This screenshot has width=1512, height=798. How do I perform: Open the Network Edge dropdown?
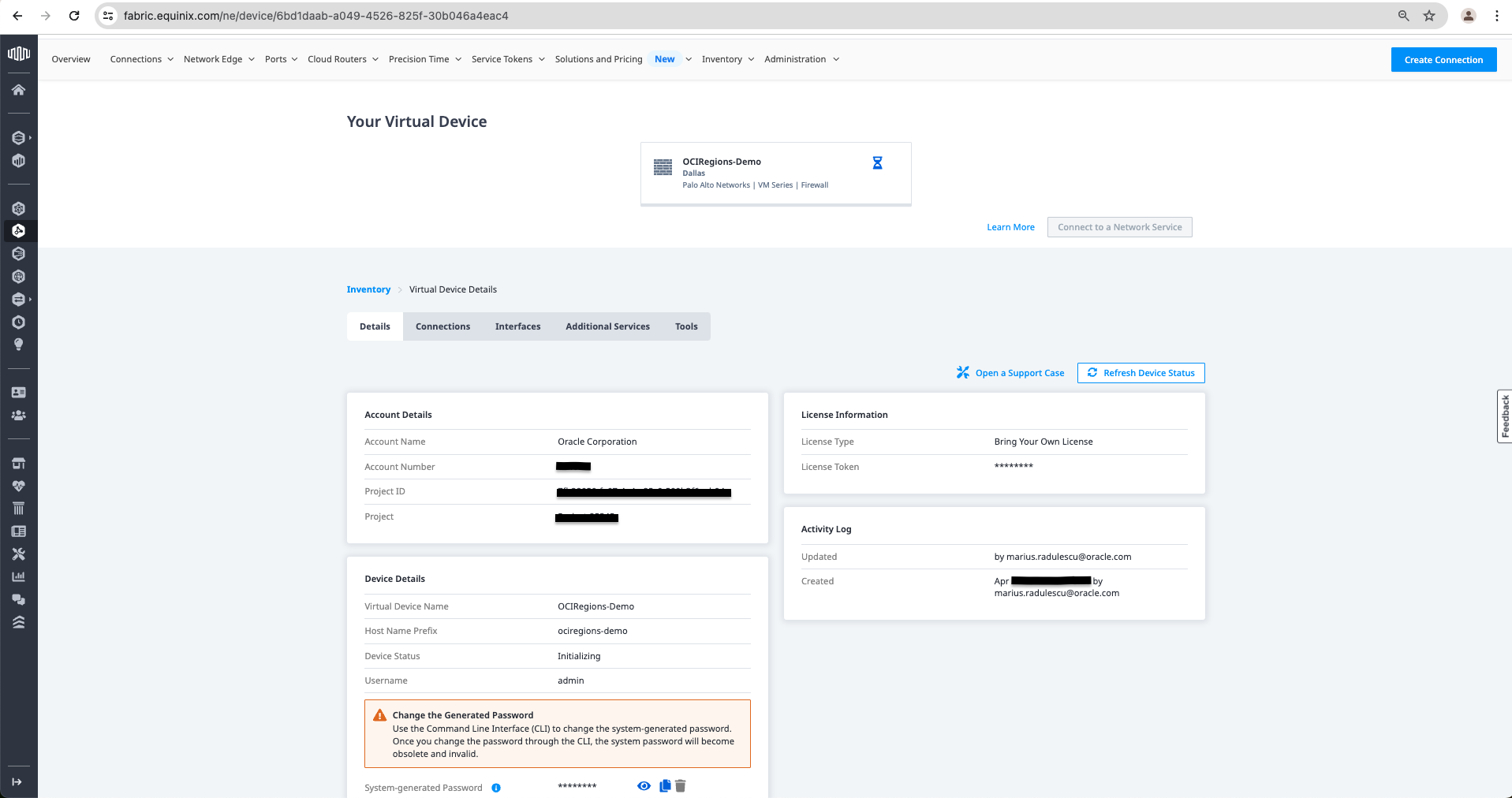[218, 59]
